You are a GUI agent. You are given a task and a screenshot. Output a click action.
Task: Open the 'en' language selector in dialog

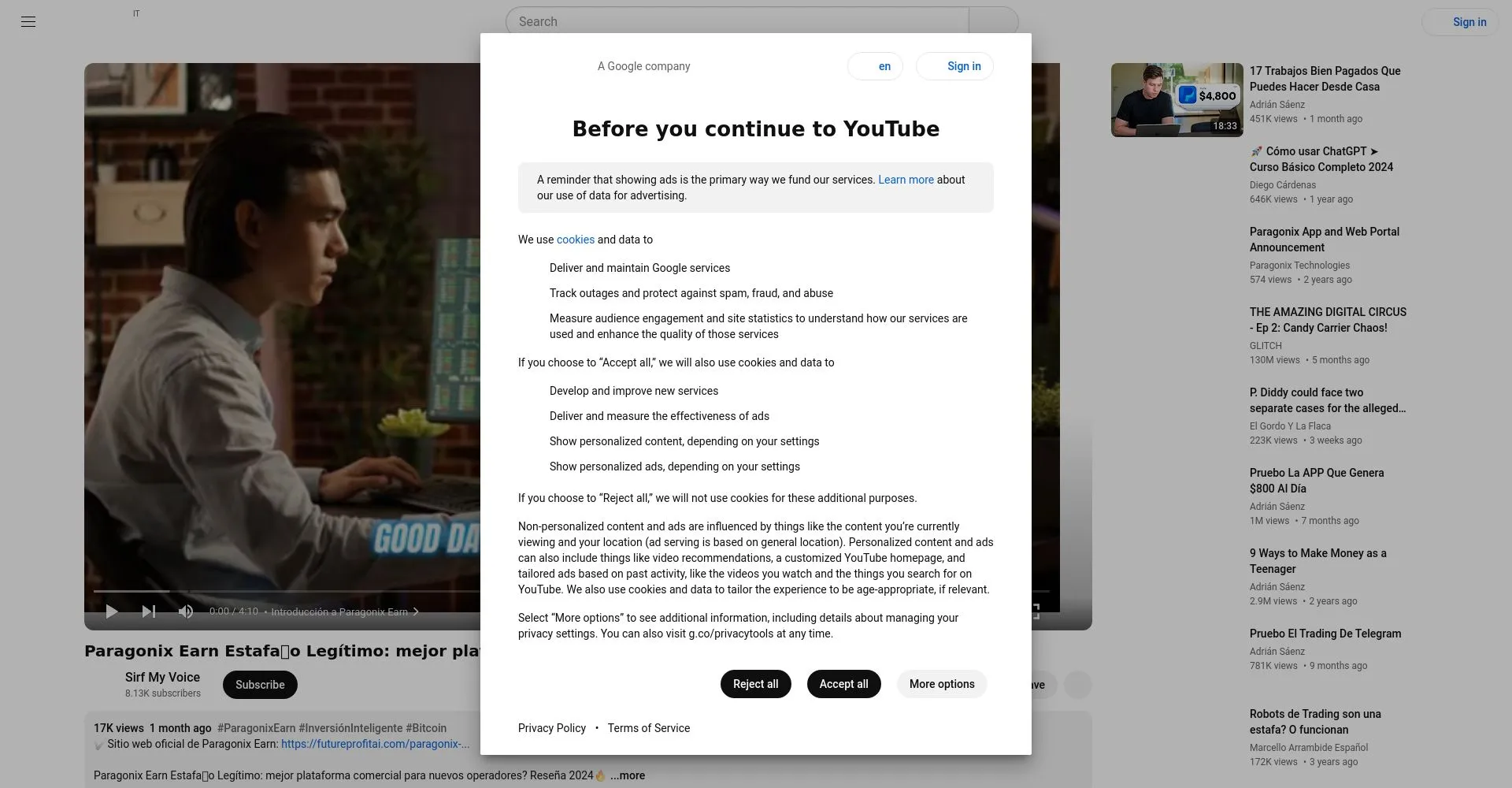(x=875, y=66)
